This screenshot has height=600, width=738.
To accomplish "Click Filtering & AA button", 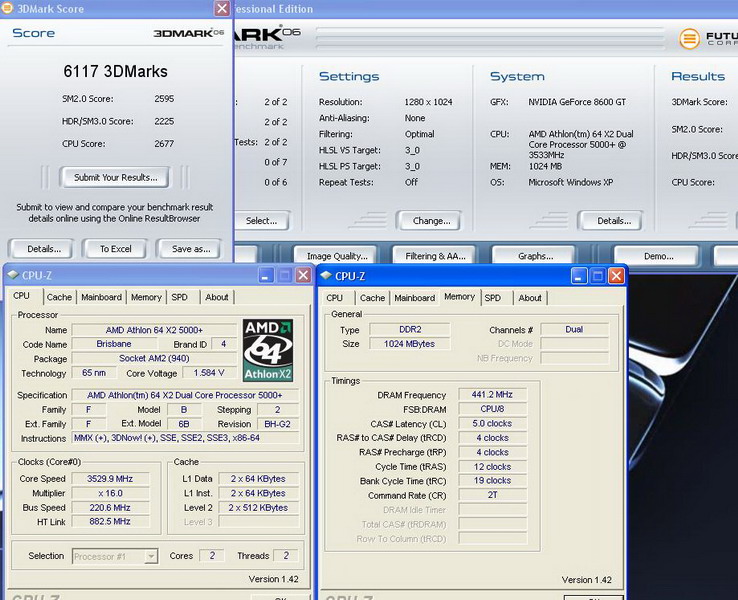I will pyautogui.click(x=435, y=256).
